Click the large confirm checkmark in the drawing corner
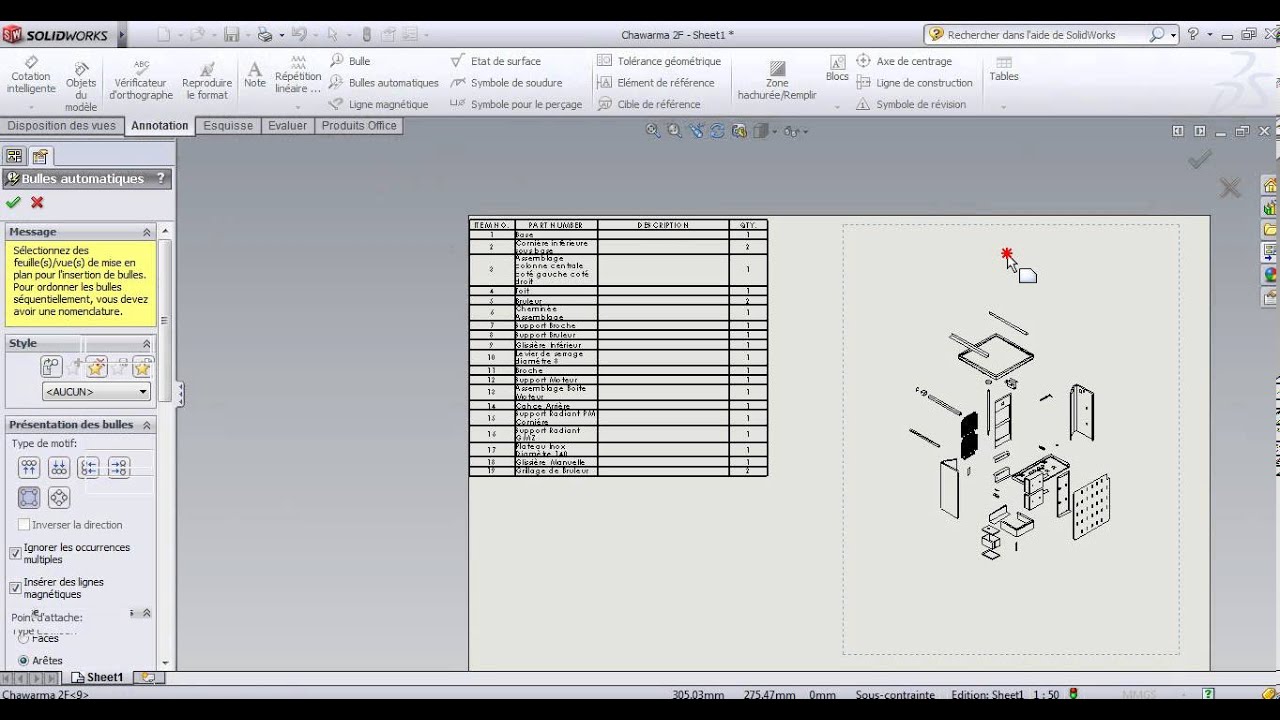 click(x=1200, y=158)
